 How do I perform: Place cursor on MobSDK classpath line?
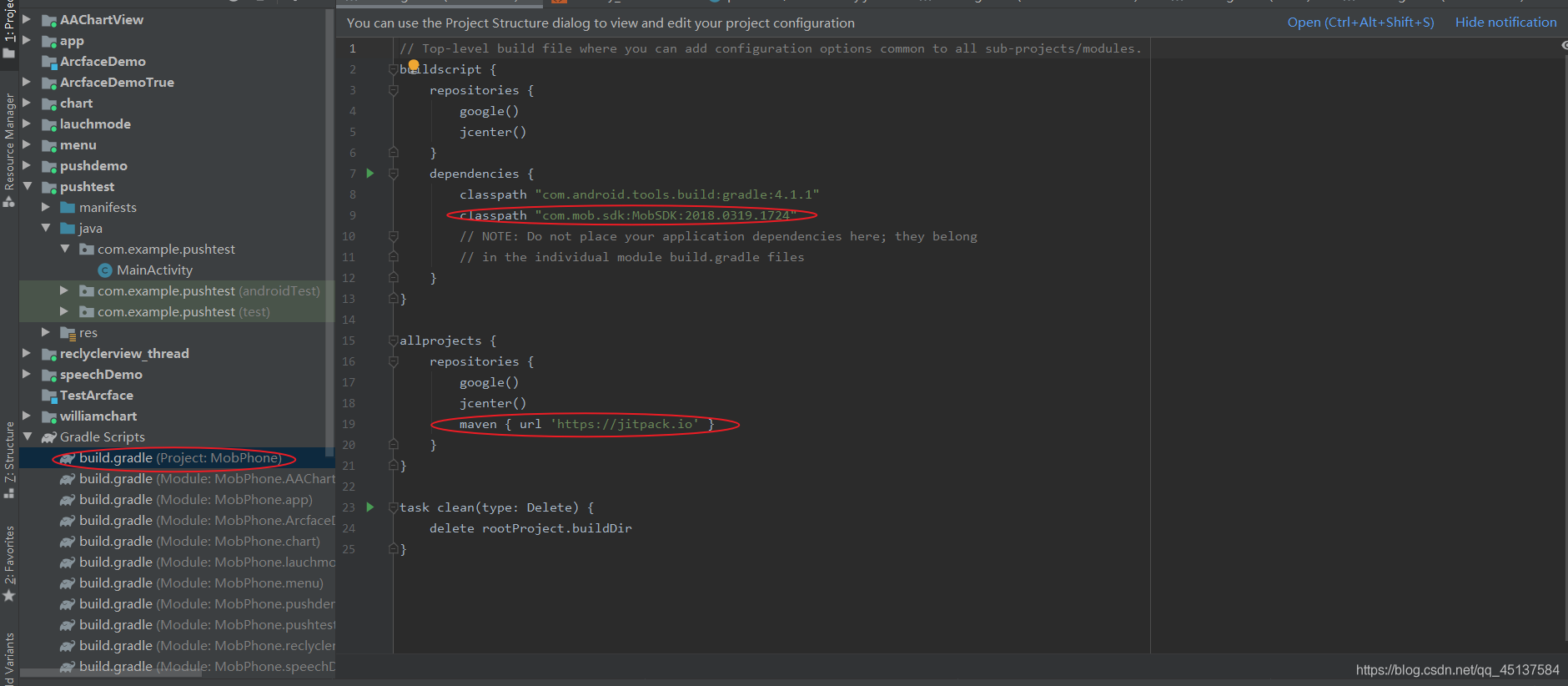pos(628,215)
